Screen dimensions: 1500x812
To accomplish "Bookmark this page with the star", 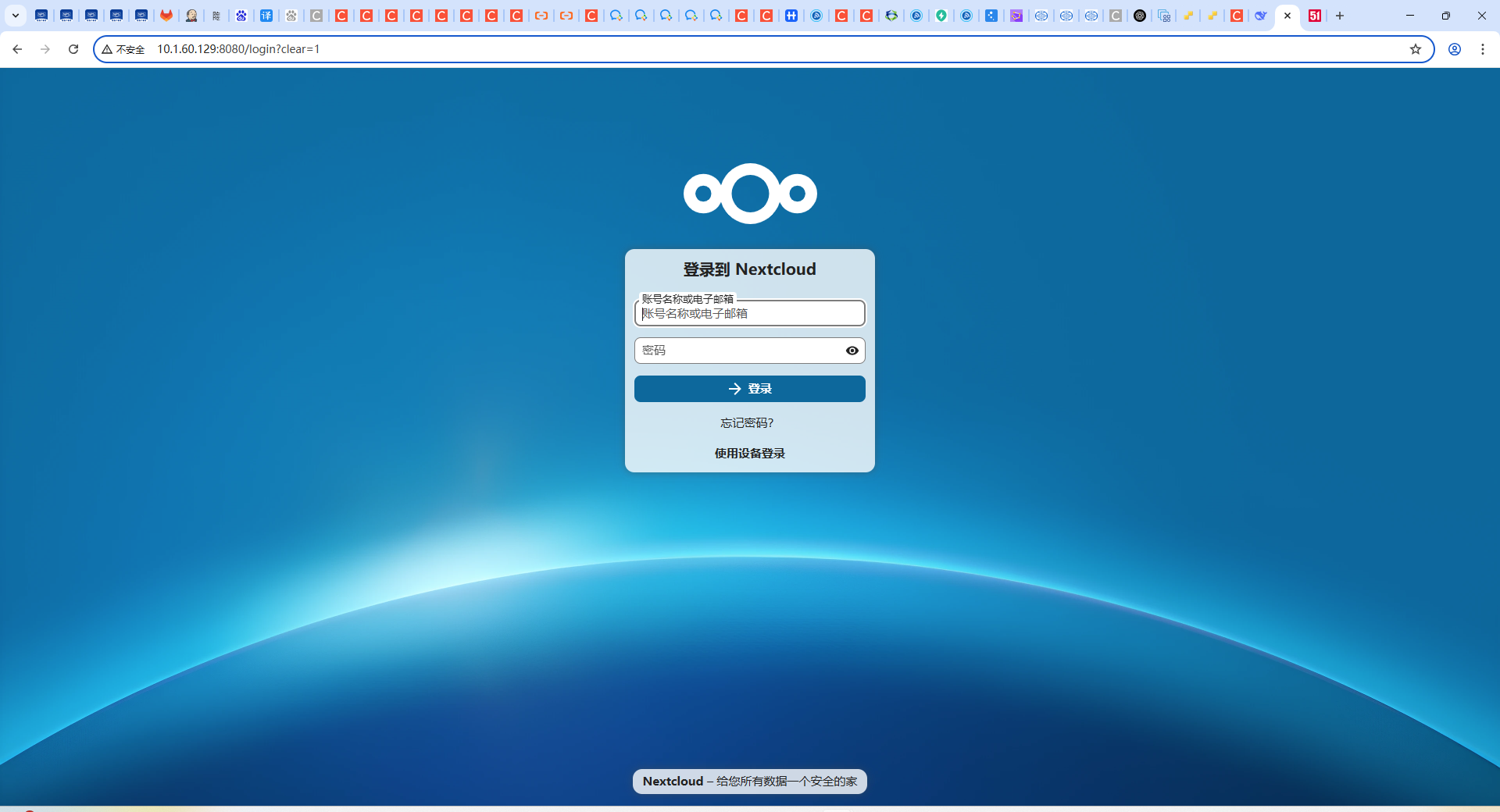I will [1416, 49].
